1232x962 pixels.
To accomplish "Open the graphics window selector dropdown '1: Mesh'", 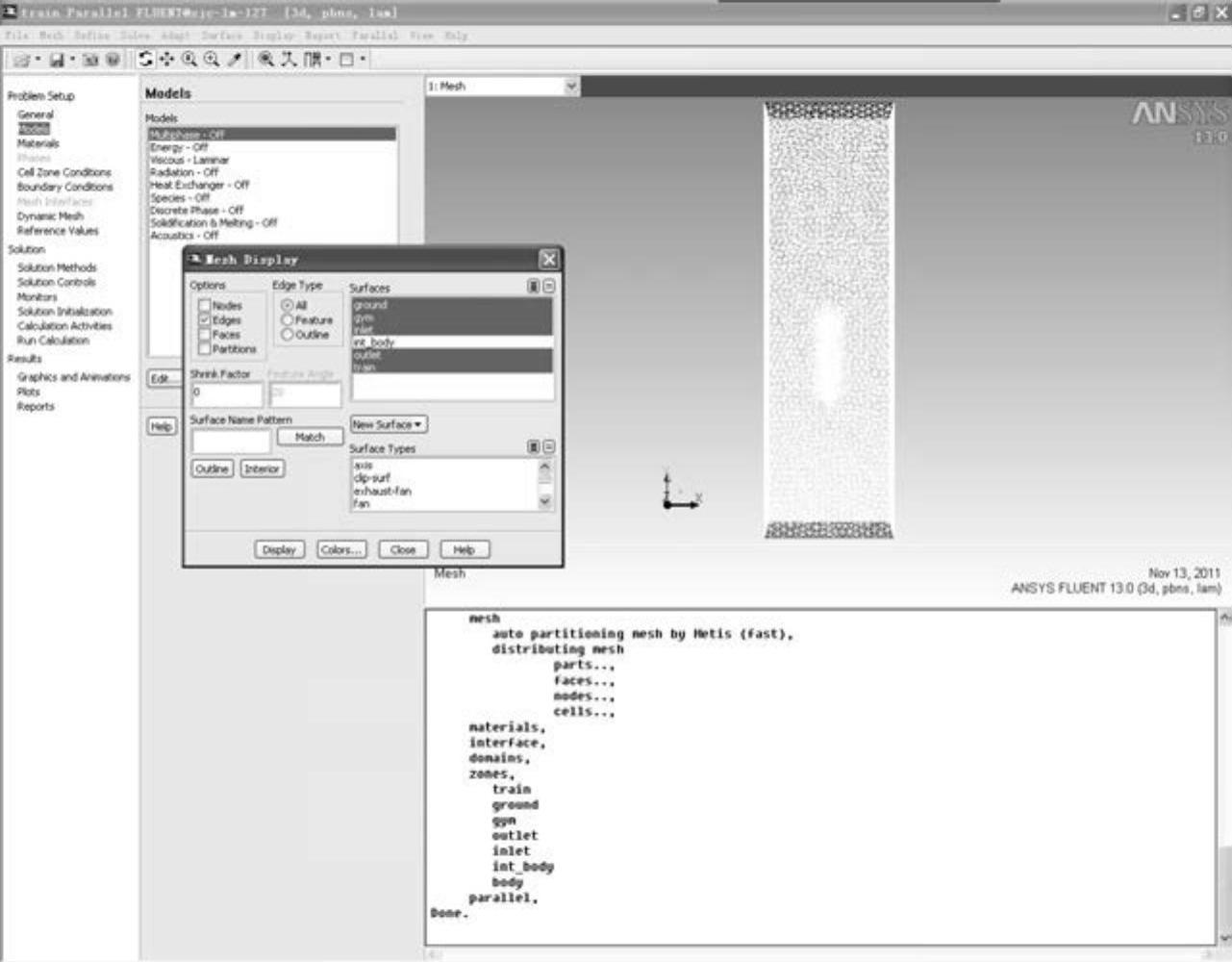I will pos(571,87).
